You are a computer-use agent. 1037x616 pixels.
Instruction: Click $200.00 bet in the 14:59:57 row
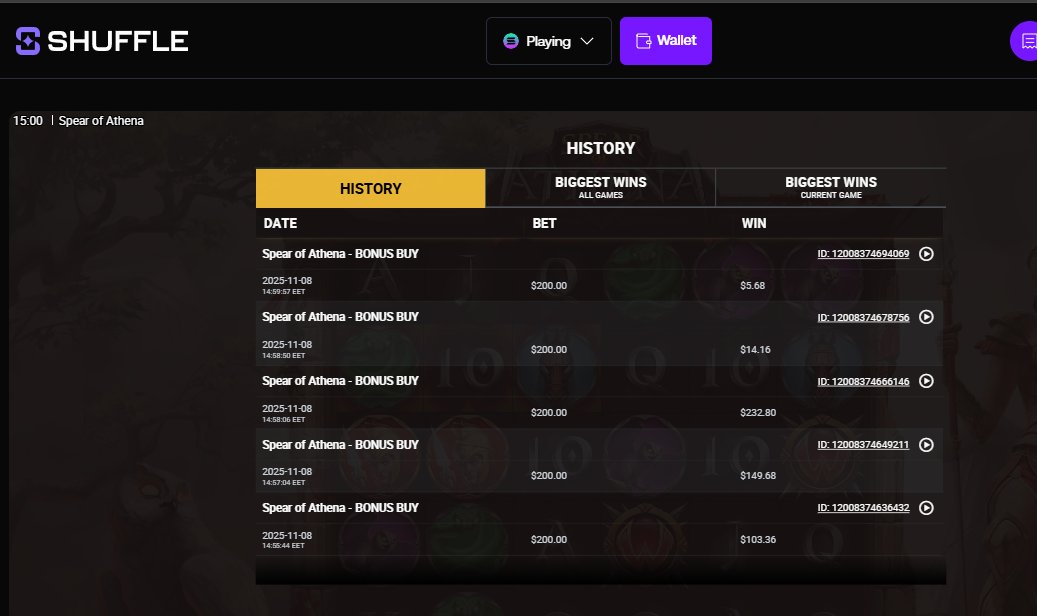coord(549,286)
